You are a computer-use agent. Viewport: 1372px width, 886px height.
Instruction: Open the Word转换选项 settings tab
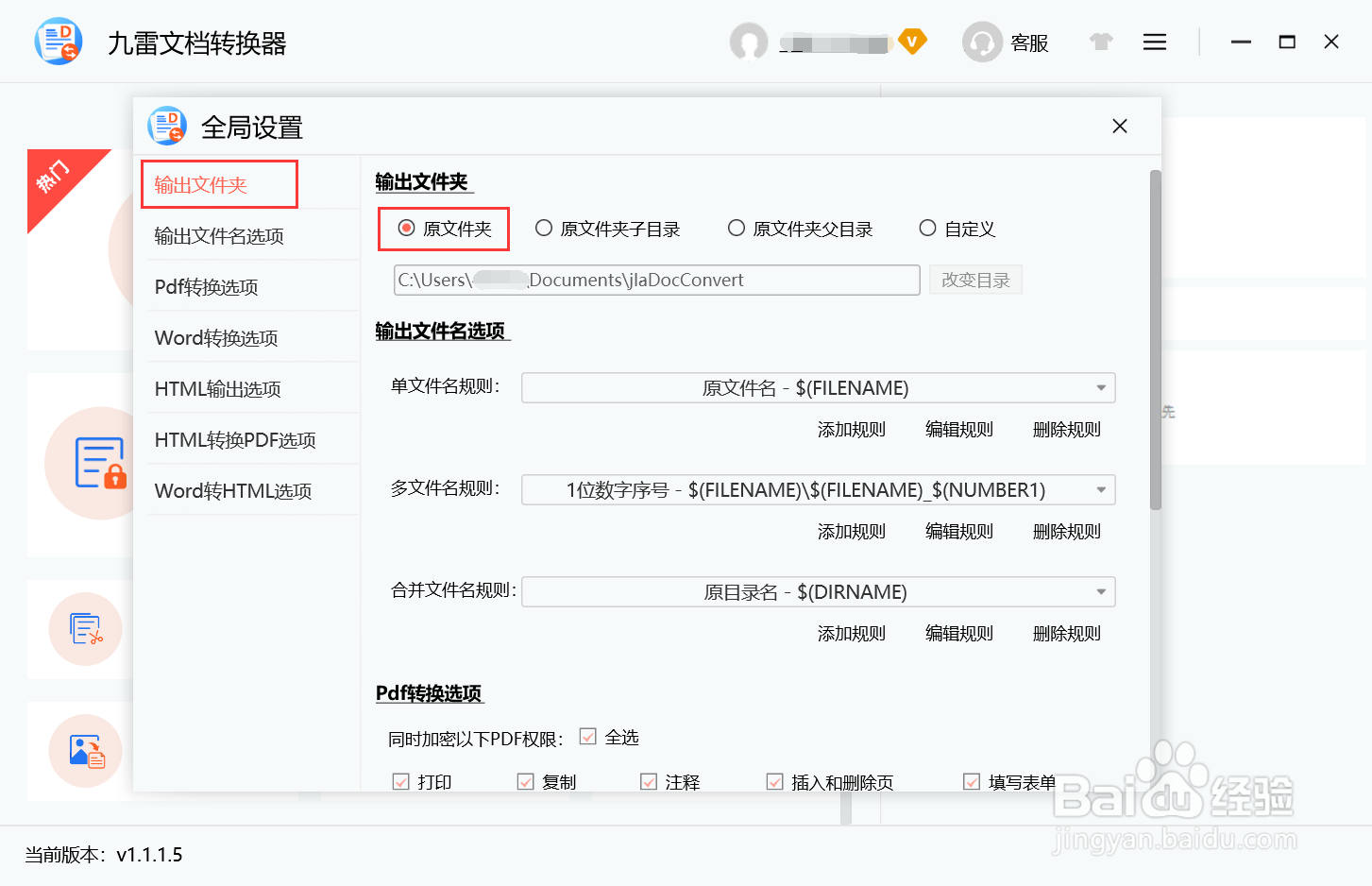click(216, 338)
